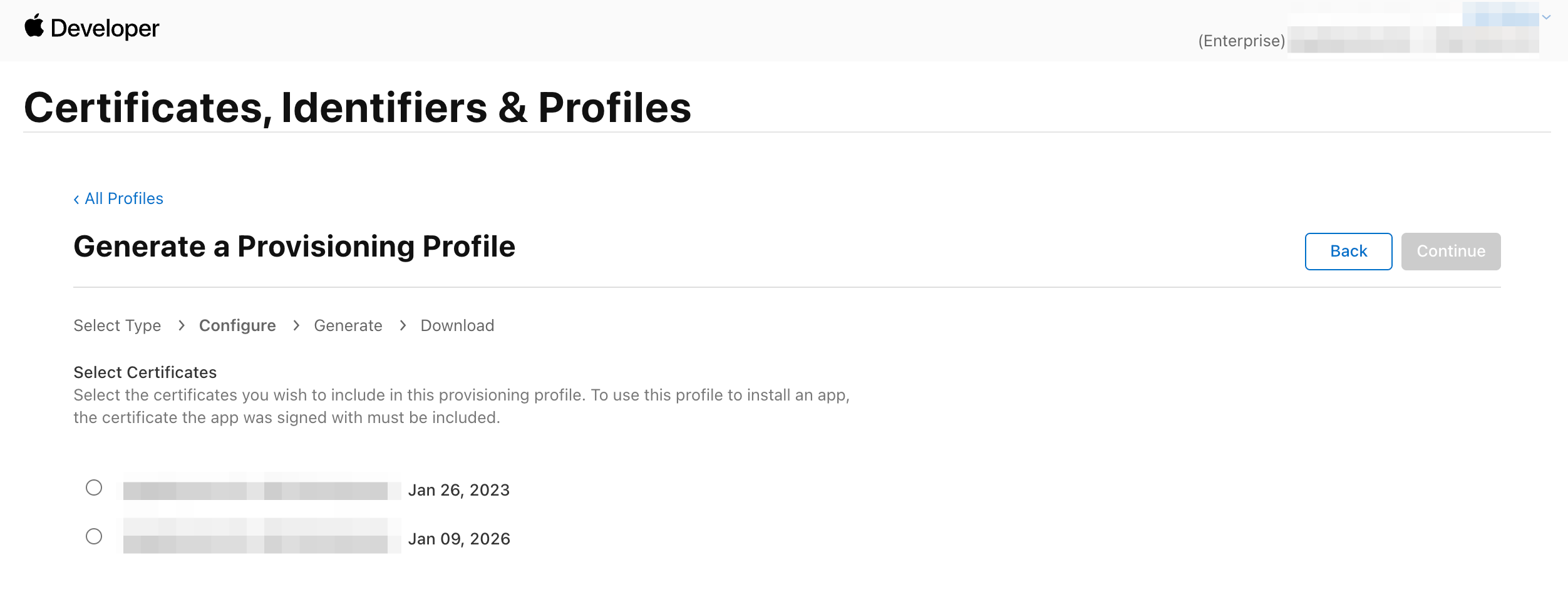The height and width of the screenshot is (607, 1568).
Task: Click chevron between Generate and Download
Action: [403, 325]
